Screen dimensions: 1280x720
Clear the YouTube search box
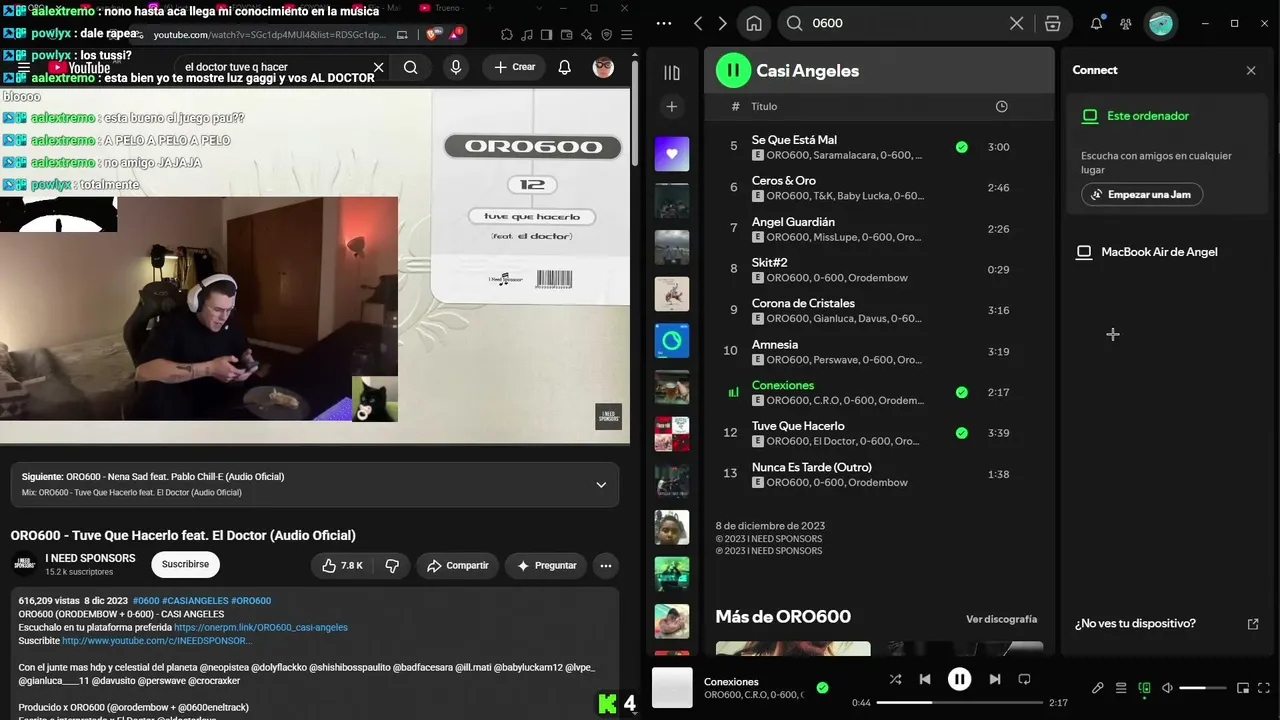click(378, 67)
